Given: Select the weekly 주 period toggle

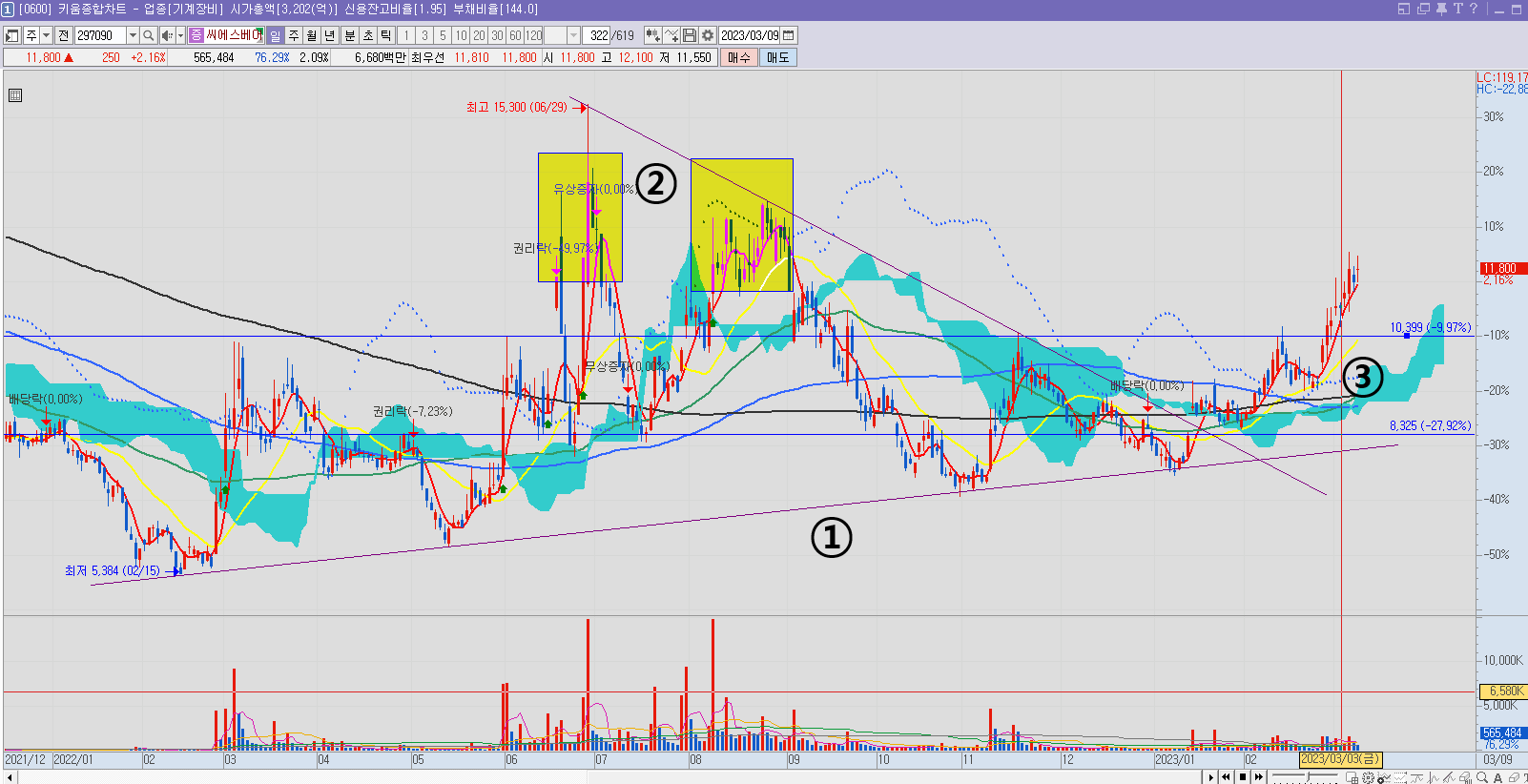Looking at the screenshot, I should tap(294, 35).
